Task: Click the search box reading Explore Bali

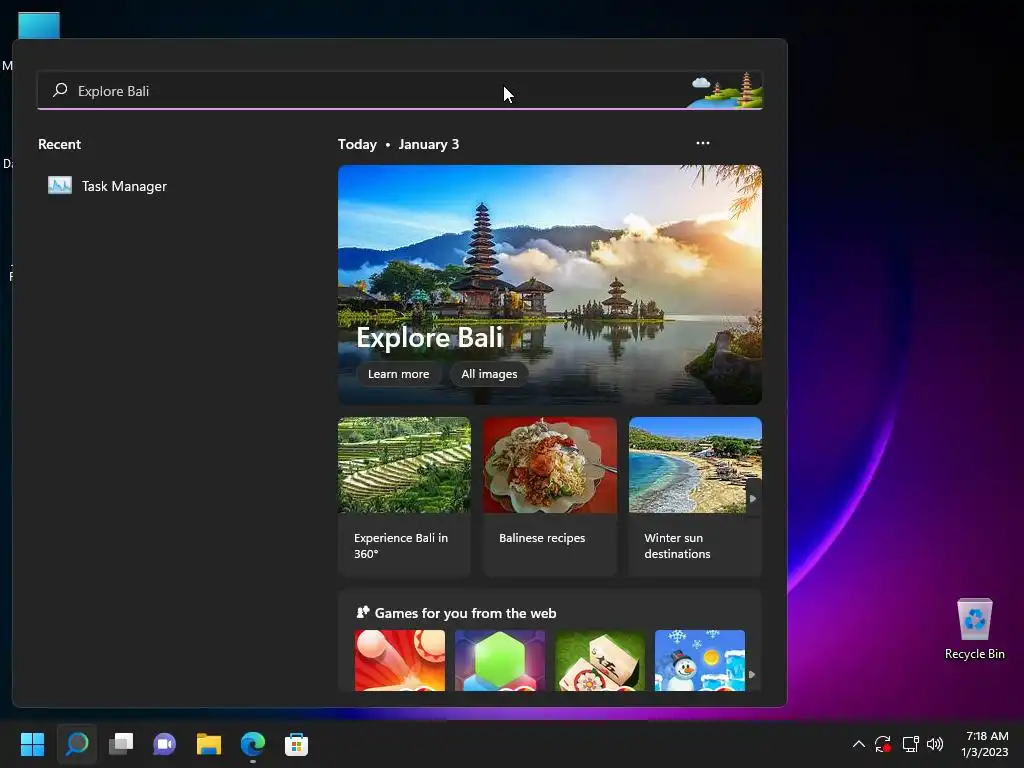Action: 400,91
